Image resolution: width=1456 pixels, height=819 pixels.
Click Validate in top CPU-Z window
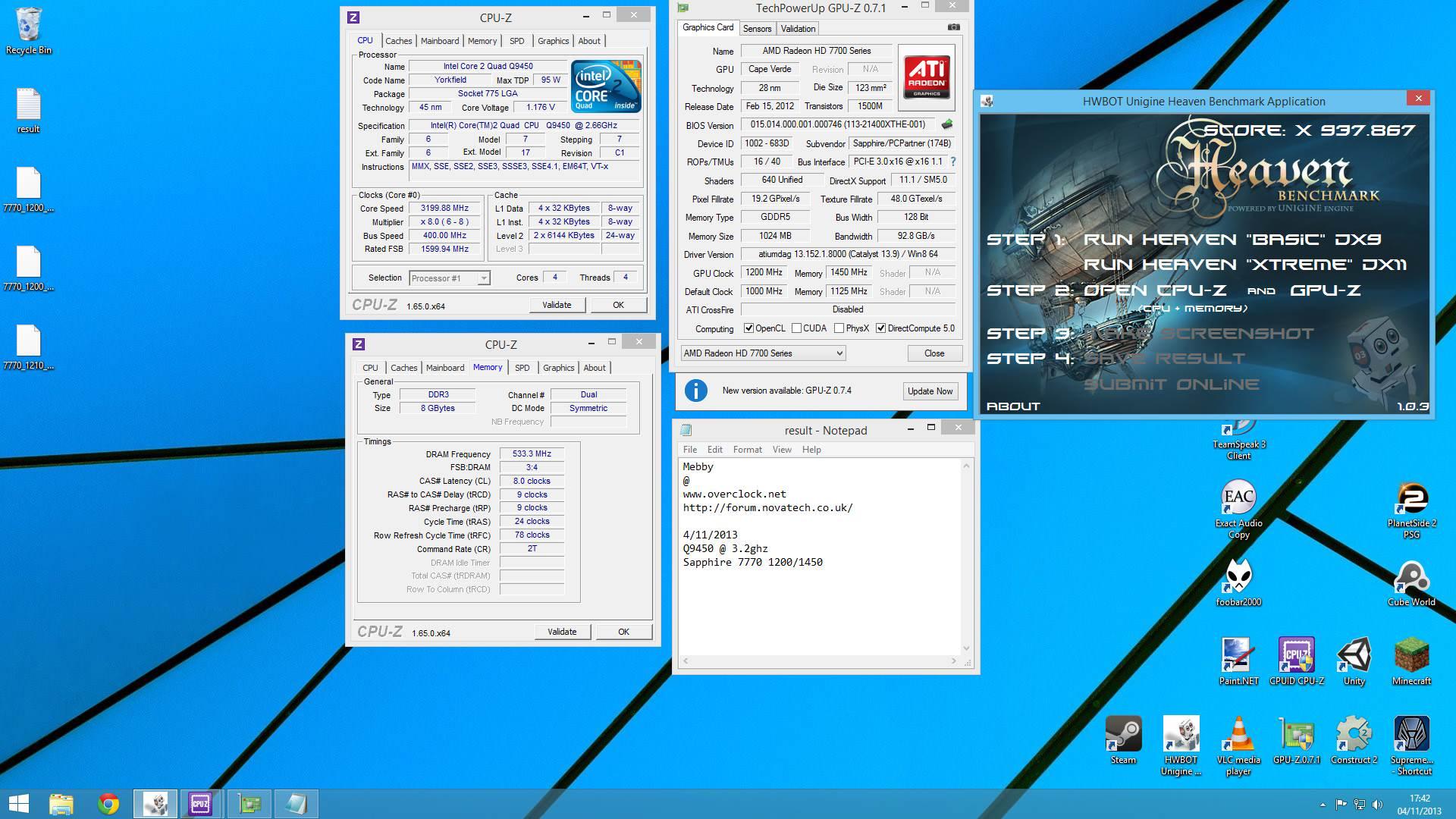click(557, 305)
